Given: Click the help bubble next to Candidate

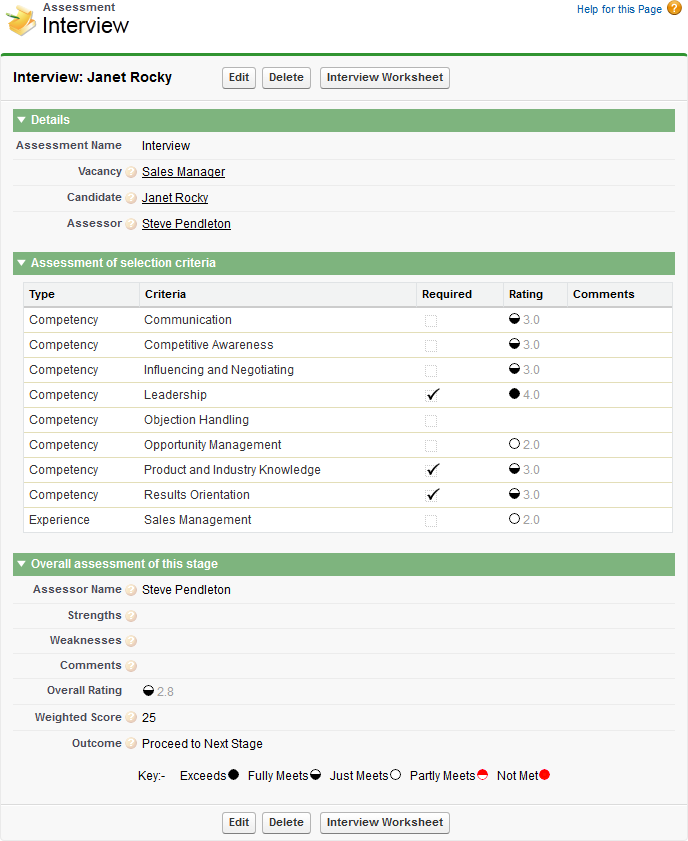Looking at the screenshot, I should pyautogui.click(x=131, y=198).
